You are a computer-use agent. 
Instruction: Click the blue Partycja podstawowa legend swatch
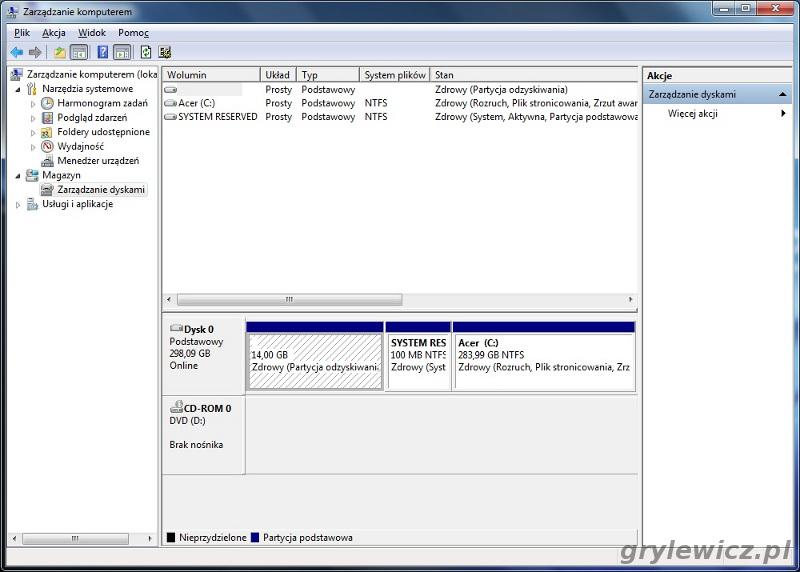(255, 538)
